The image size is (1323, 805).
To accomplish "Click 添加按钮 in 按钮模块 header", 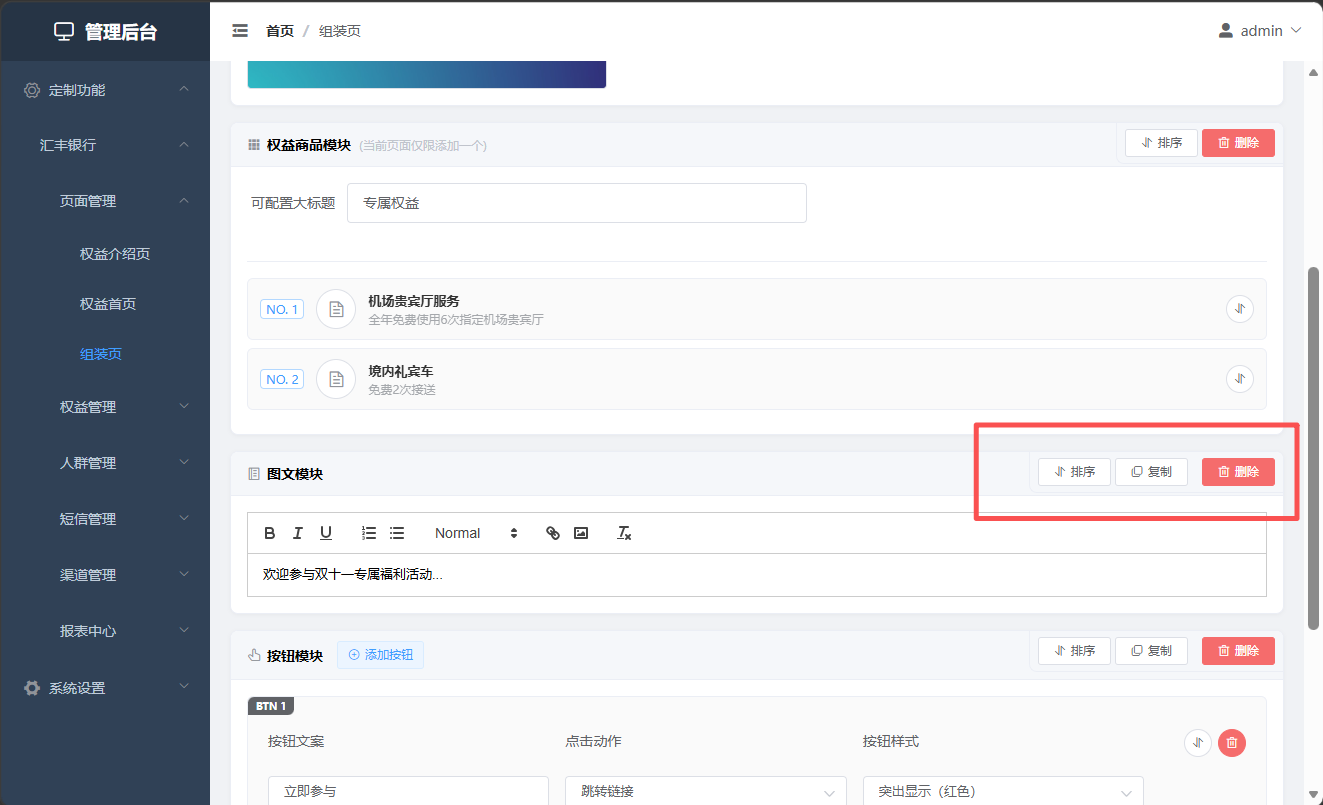I will click(x=380, y=655).
